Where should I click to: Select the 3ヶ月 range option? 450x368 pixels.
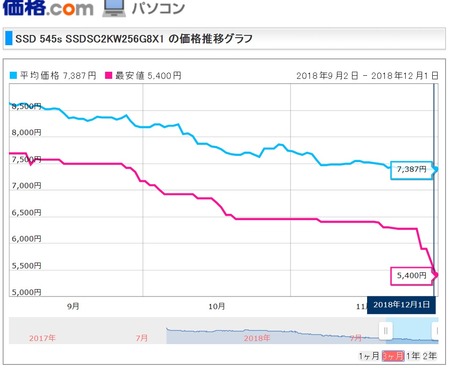pyautogui.click(x=393, y=356)
